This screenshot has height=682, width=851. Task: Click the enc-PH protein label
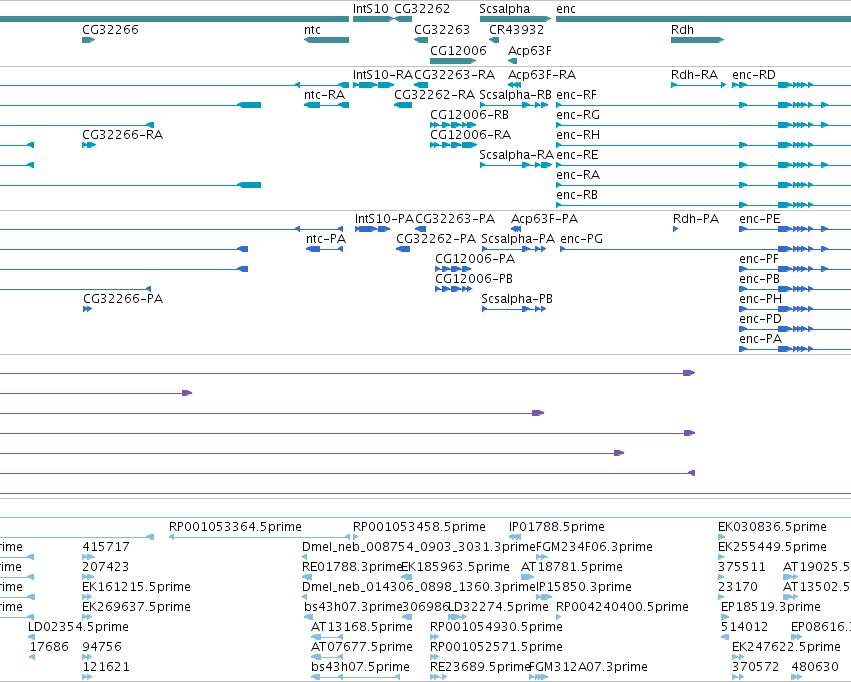[760, 299]
